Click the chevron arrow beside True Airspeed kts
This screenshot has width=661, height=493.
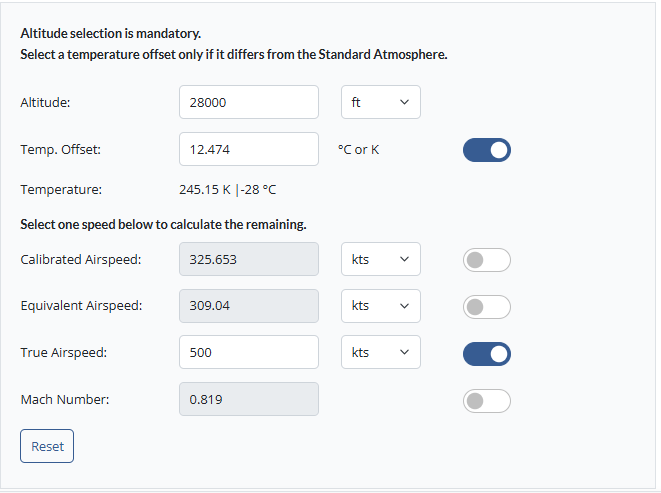coord(404,352)
